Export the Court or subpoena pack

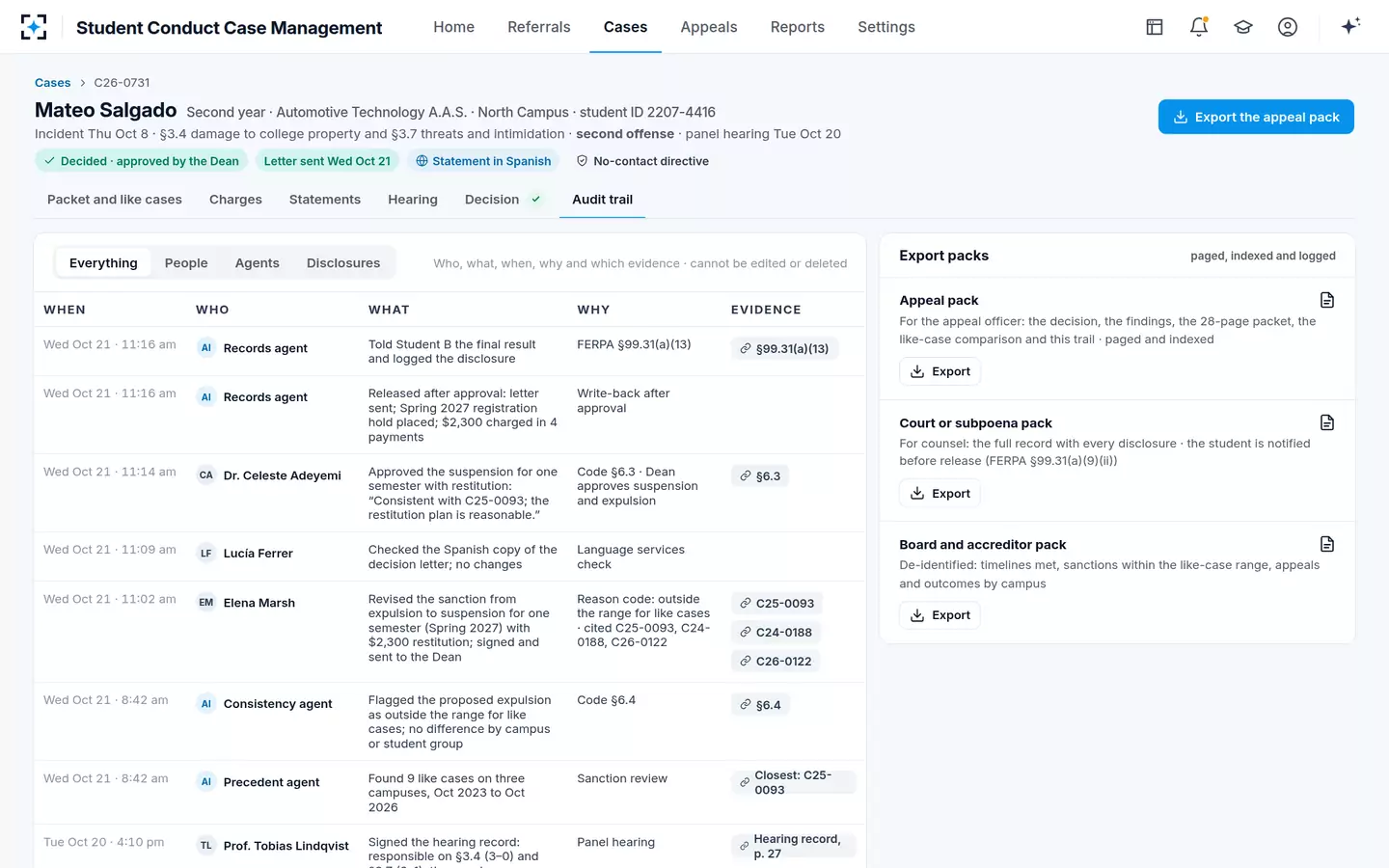click(x=940, y=494)
